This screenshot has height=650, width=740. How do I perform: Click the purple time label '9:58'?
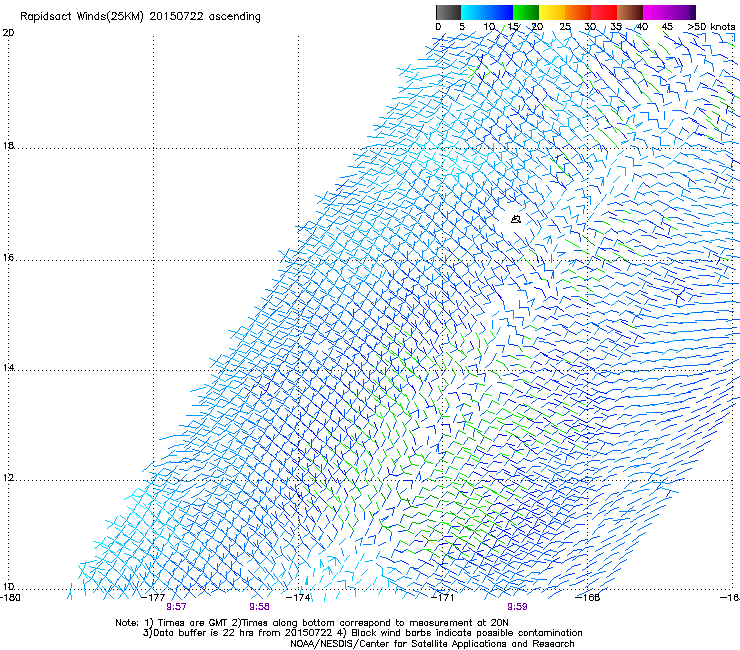point(260,607)
